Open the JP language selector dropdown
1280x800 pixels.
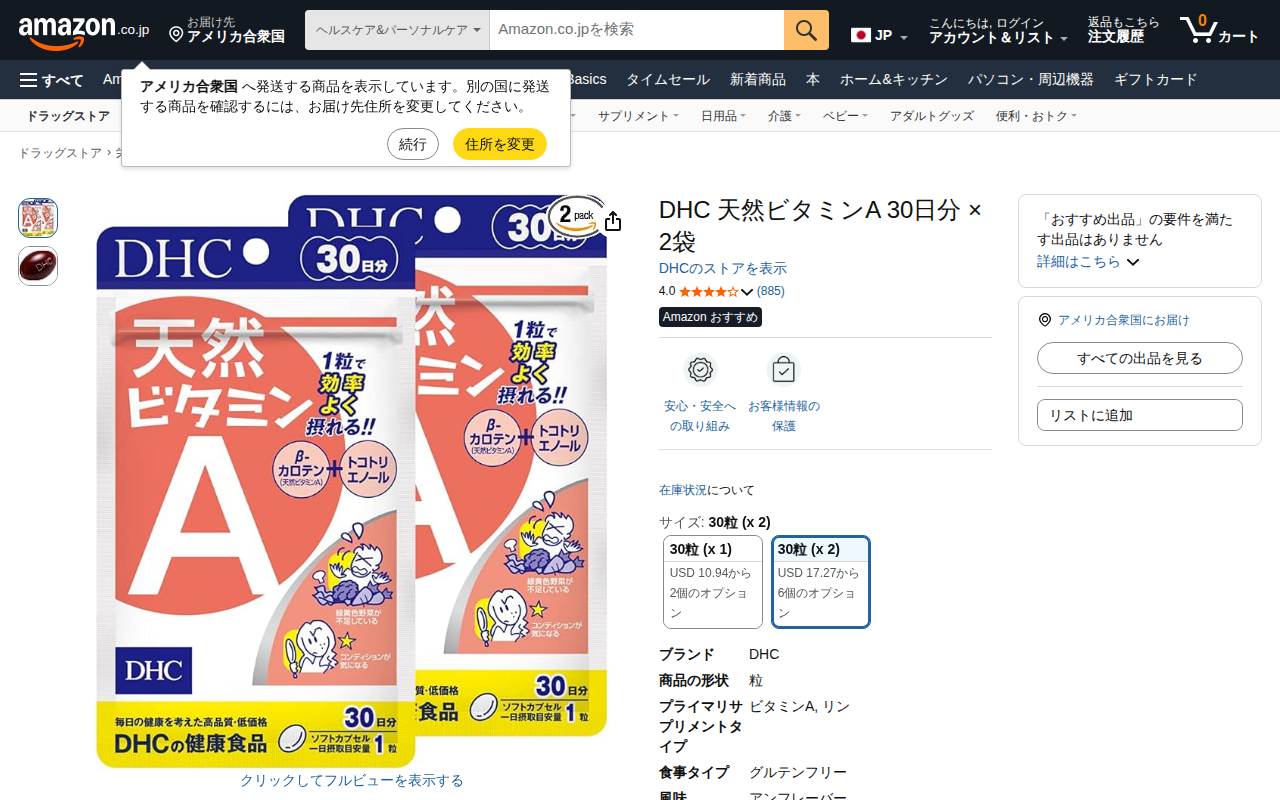(x=879, y=36)
